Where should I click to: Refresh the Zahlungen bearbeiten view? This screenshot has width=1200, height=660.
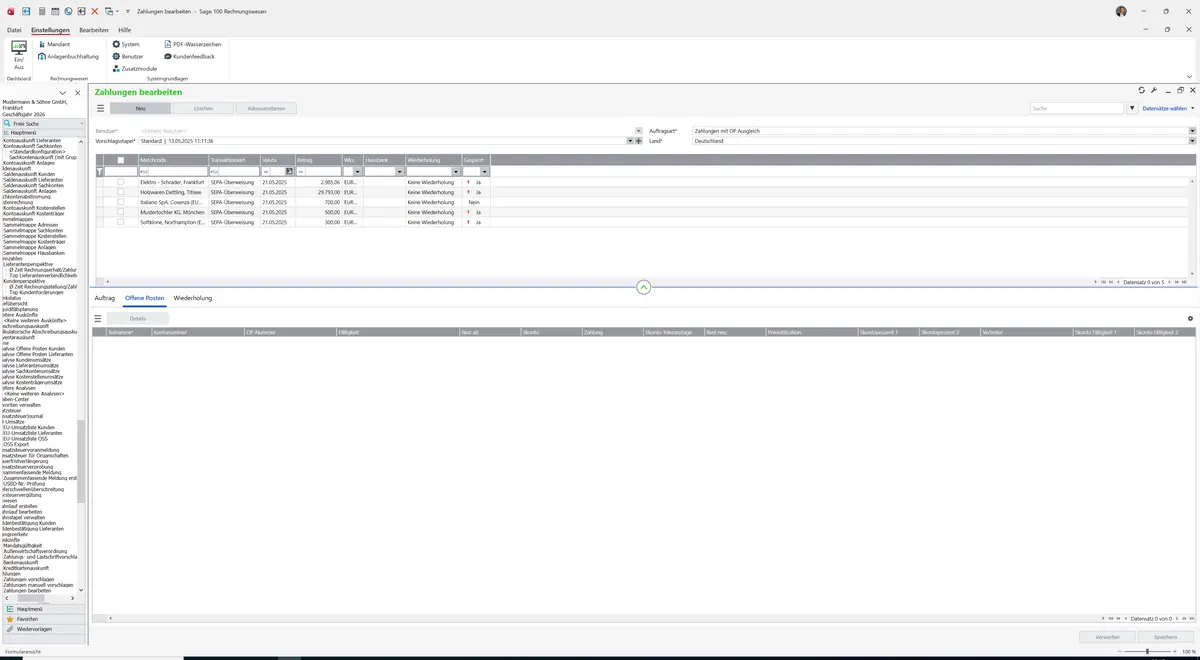(1141, 90)
